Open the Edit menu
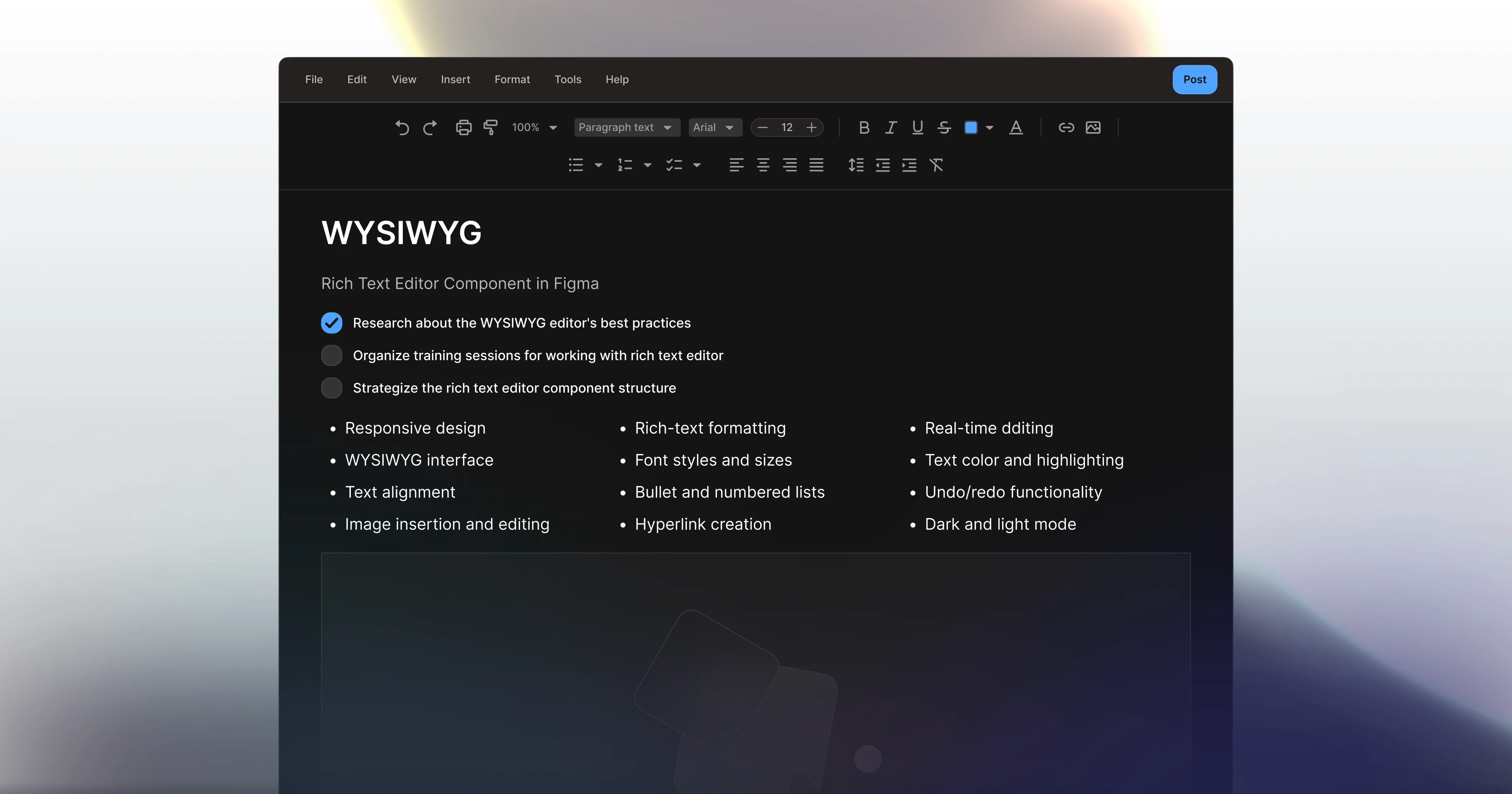This screenshot has height=794, width=1512. [x=357, y=79]
